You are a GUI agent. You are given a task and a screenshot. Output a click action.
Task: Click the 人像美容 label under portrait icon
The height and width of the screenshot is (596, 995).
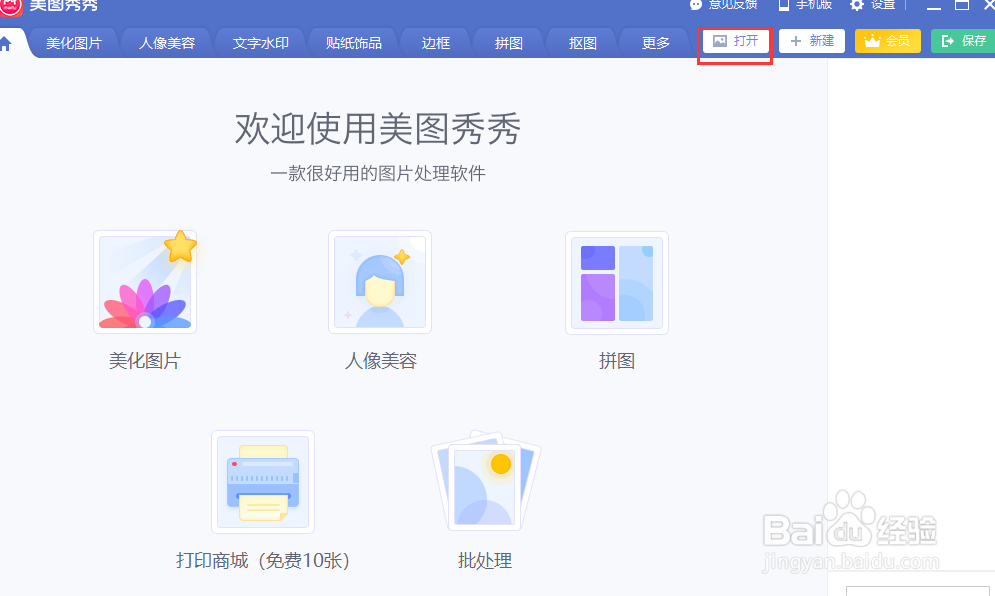[x=381, y=361]
